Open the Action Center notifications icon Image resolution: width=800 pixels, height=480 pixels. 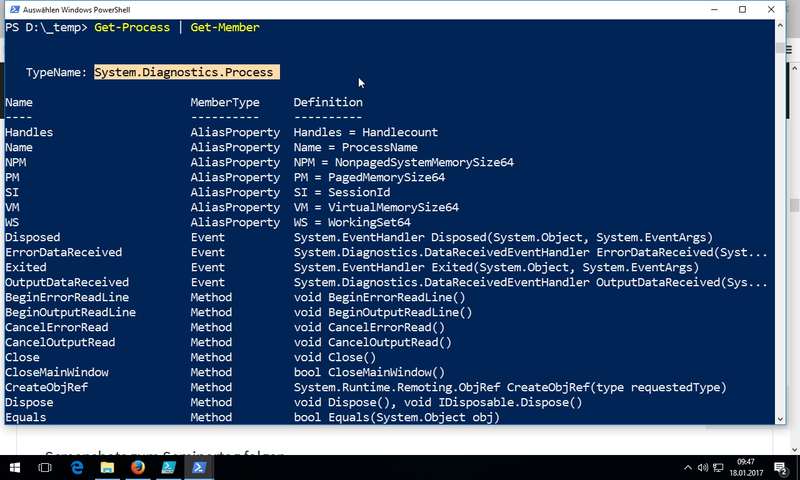tap(780, 467)
